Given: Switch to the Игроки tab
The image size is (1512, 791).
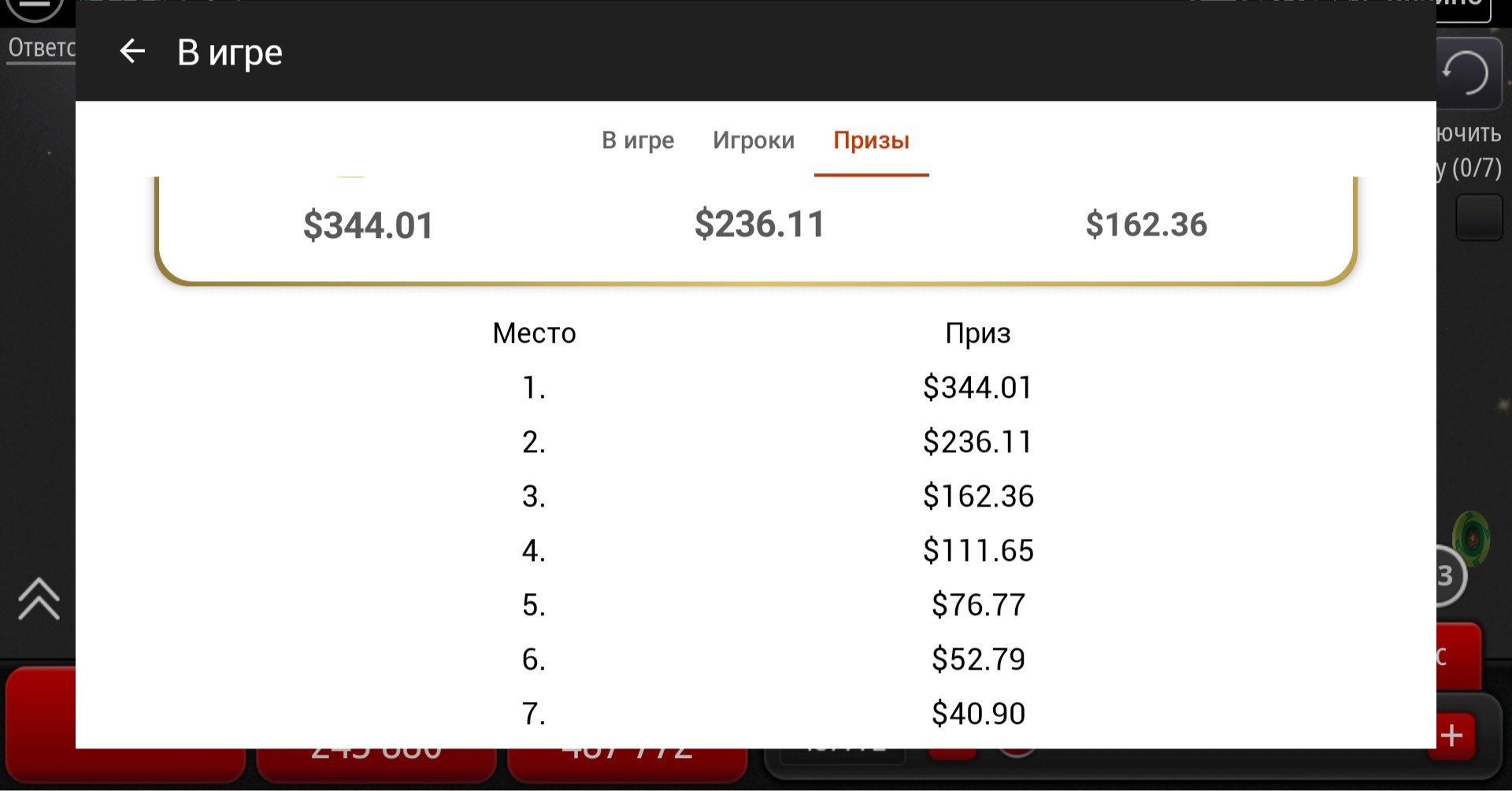Looking at the screenshot, I should tap(754, 140).
